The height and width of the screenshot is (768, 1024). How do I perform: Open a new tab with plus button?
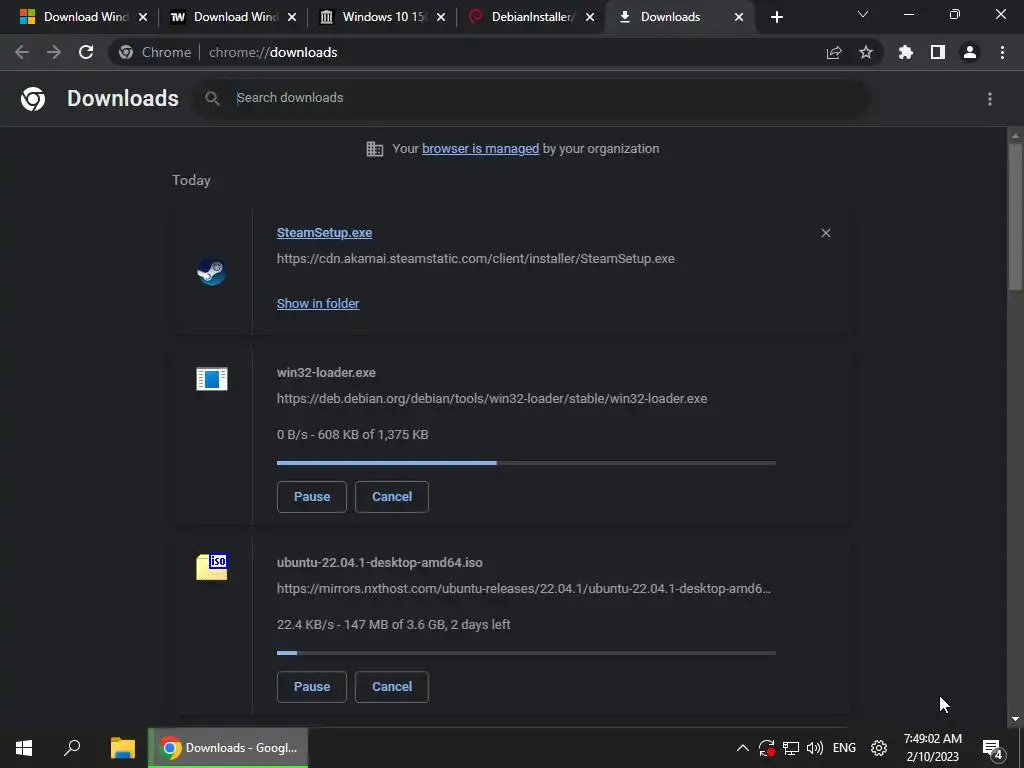pos(776,17)
